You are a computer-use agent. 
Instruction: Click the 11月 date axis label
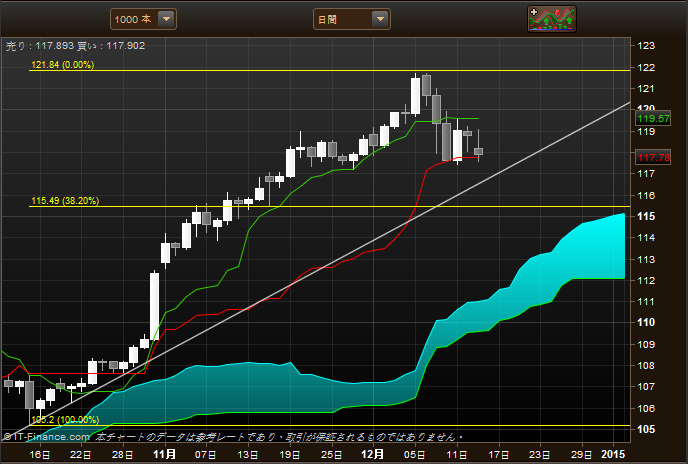[x=165, y=454]
